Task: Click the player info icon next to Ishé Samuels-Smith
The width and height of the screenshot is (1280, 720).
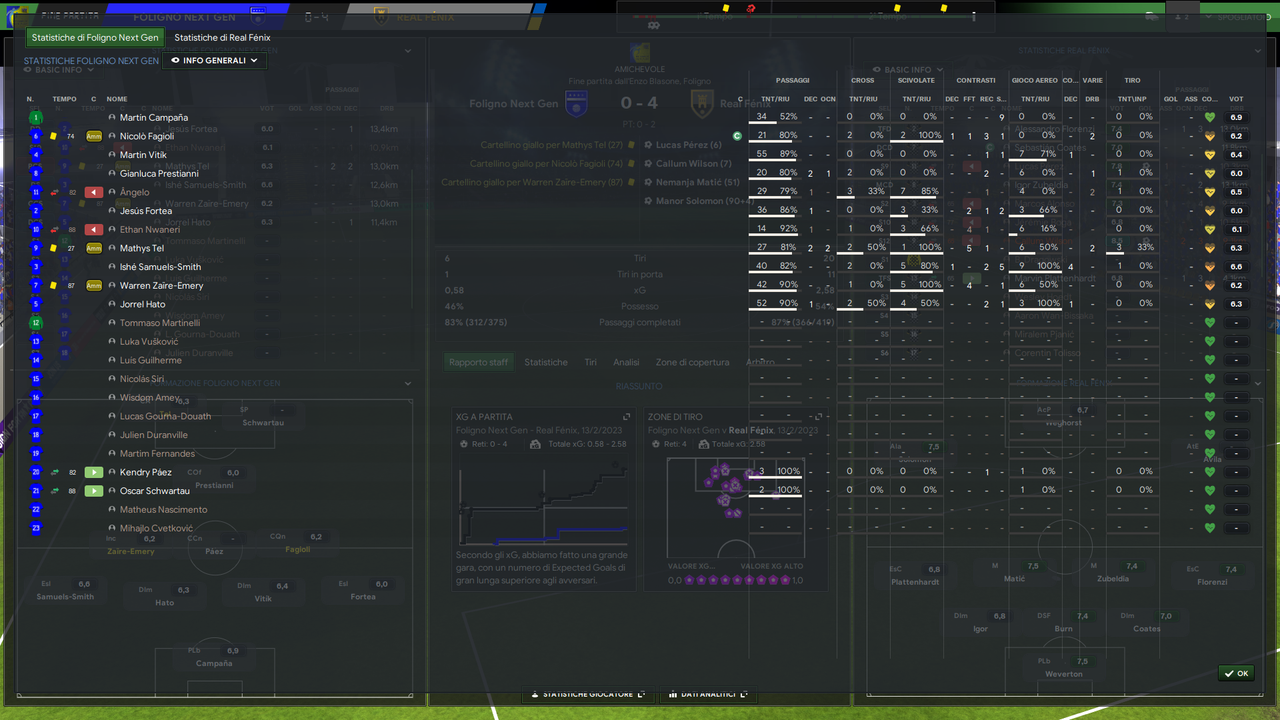Action: (x=113, y=267)
